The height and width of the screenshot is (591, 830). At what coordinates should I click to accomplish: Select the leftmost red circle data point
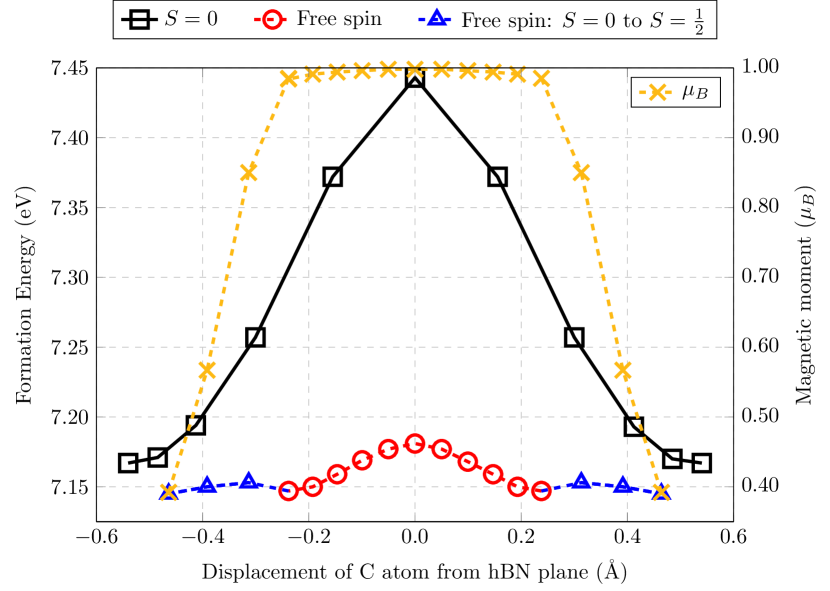click(288, 490)
